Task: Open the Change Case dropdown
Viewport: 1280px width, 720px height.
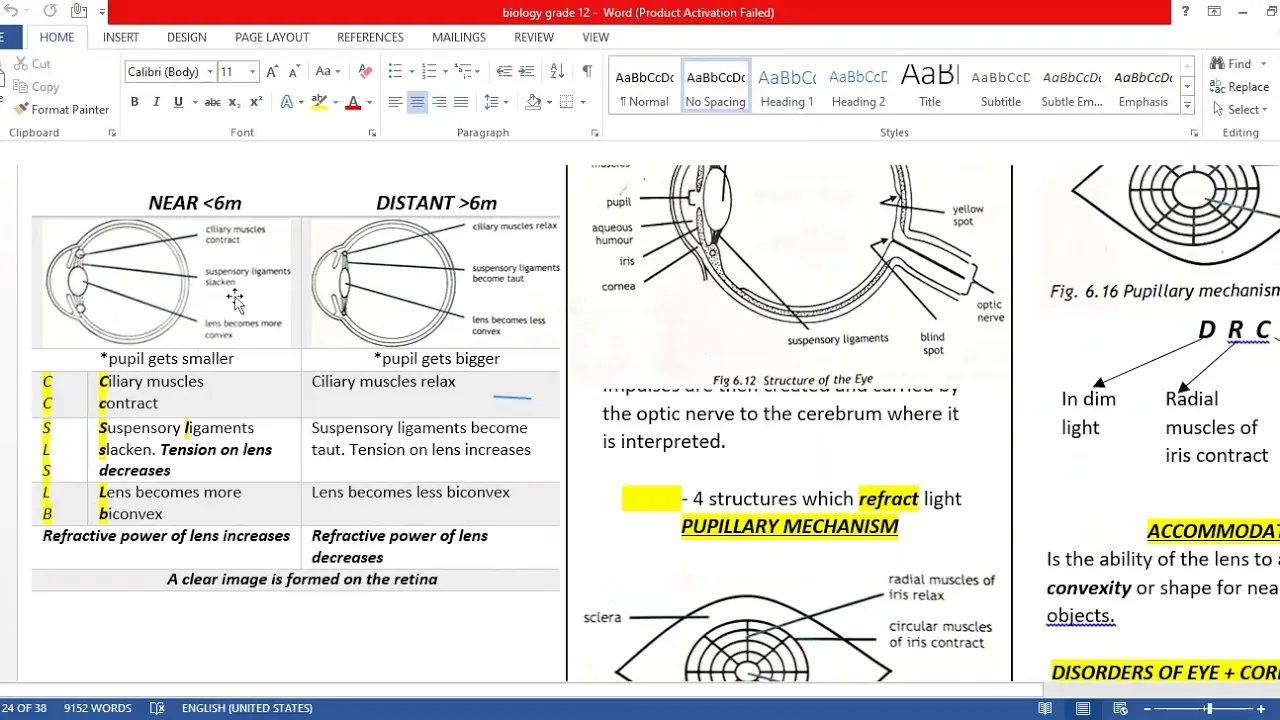Action: 329,71
